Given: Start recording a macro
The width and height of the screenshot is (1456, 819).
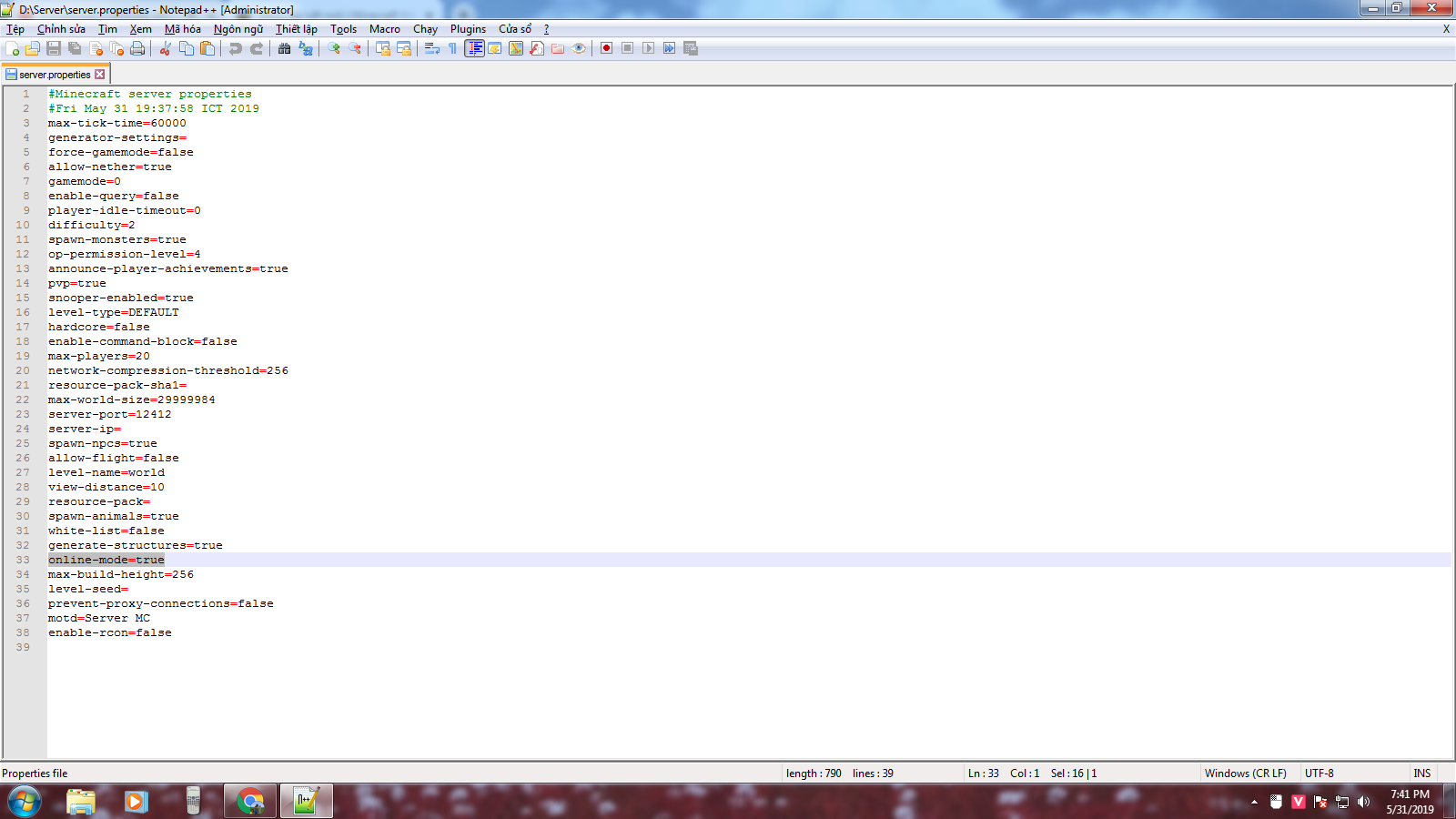Looking at the screenshot, I should pos(607,48).
